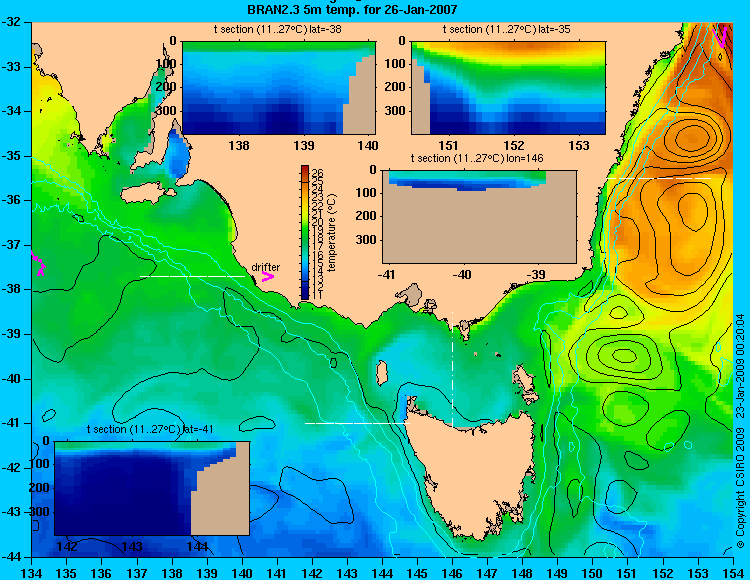Image resolution: width=750 pixels, height=580 pixels.
Task: Click the title 'BRAN2.3 5m temp. for 26-Jan-2007'
Action: [352, 9]
